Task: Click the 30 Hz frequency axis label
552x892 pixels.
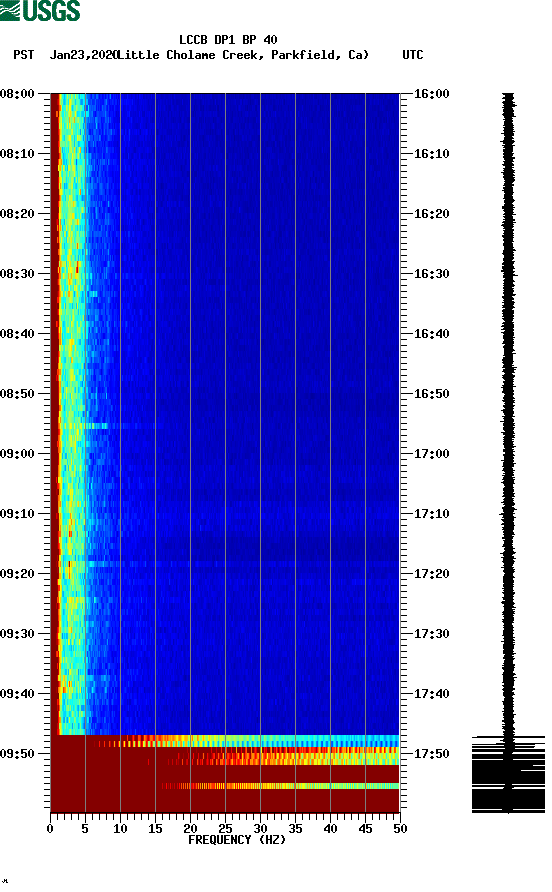Action: click(260, 829)
